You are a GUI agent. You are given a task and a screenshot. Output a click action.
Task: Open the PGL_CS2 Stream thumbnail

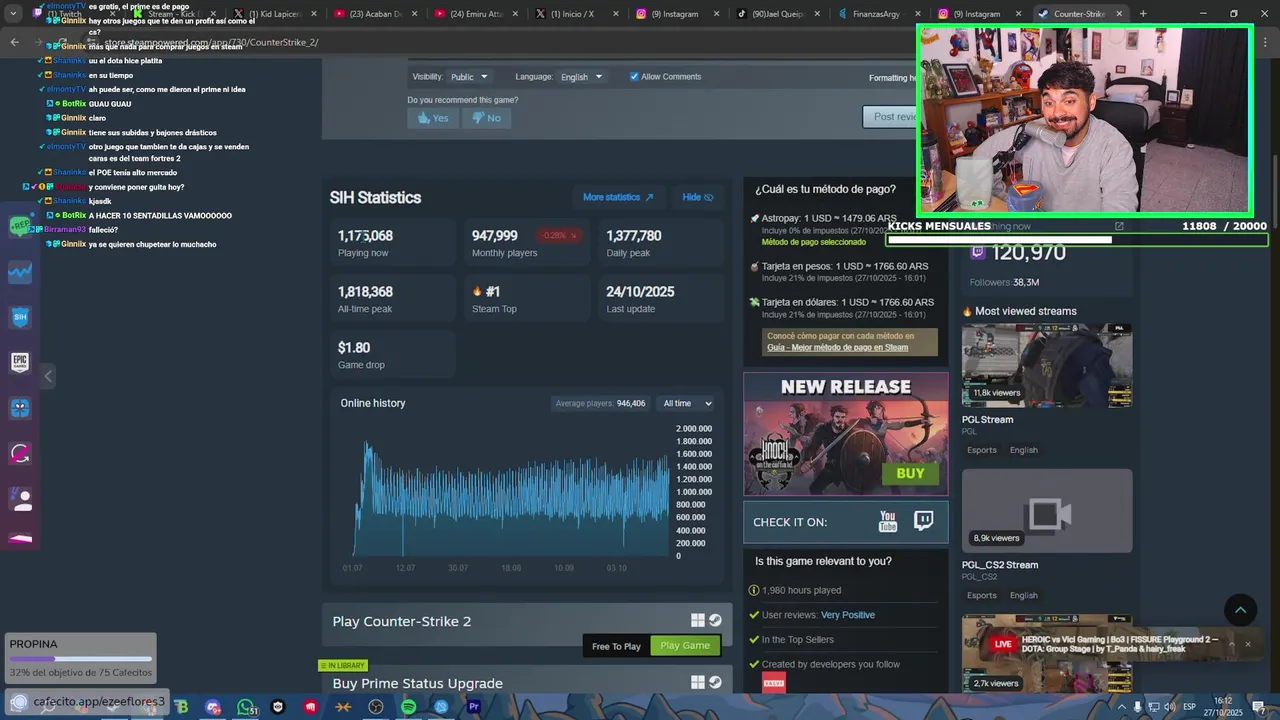(1047, 511)
